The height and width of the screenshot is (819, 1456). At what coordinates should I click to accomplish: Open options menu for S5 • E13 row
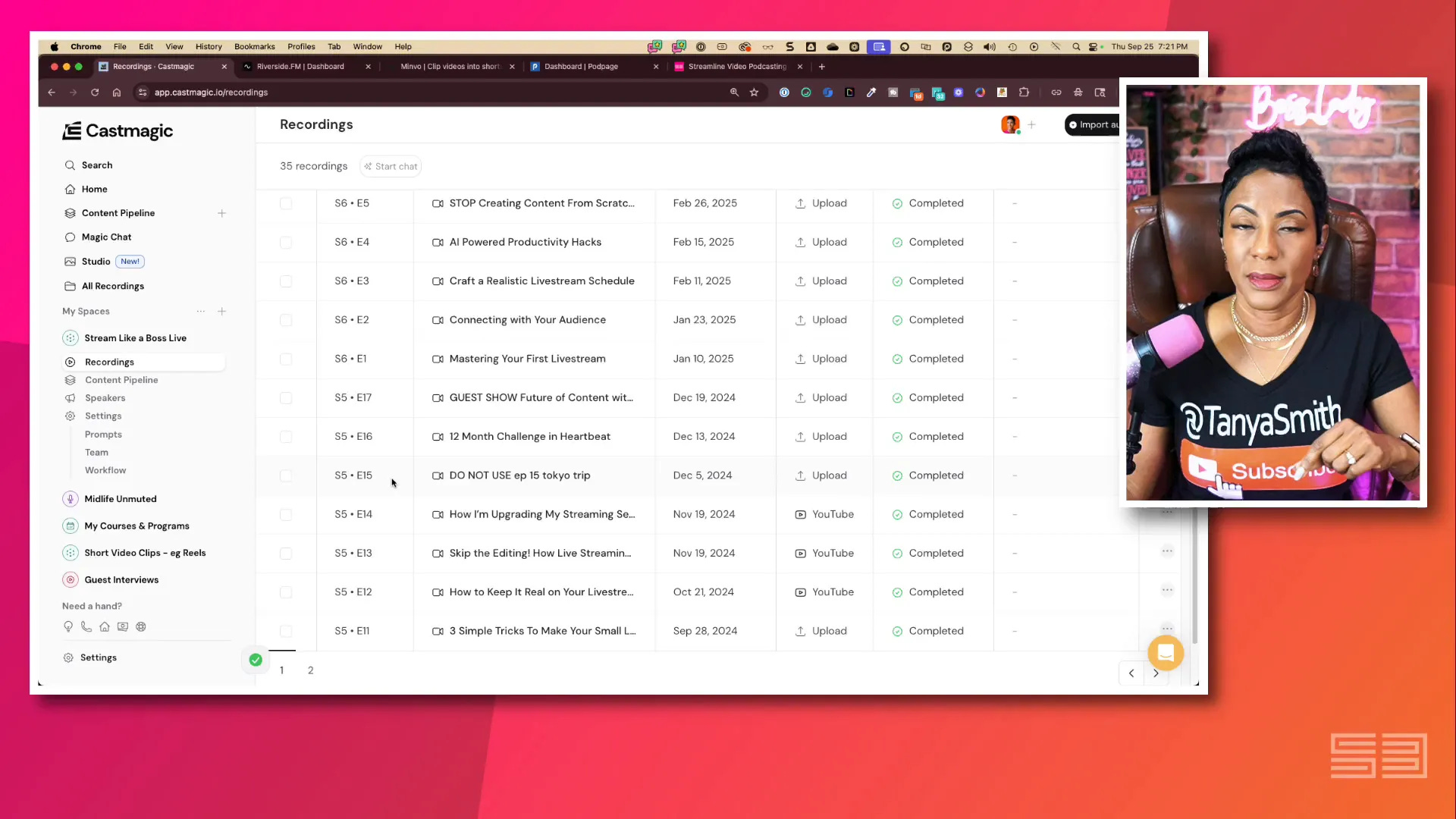[1167, 551]
